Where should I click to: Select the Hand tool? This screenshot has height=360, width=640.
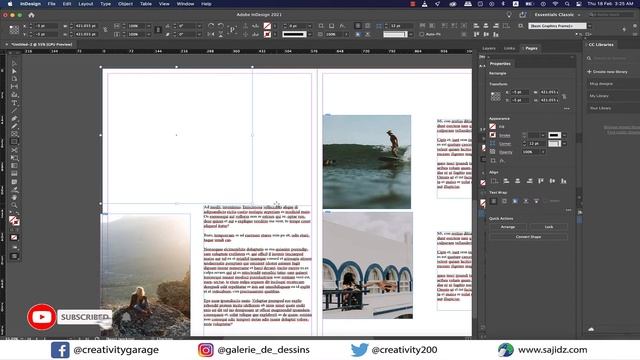pos(14,198)
